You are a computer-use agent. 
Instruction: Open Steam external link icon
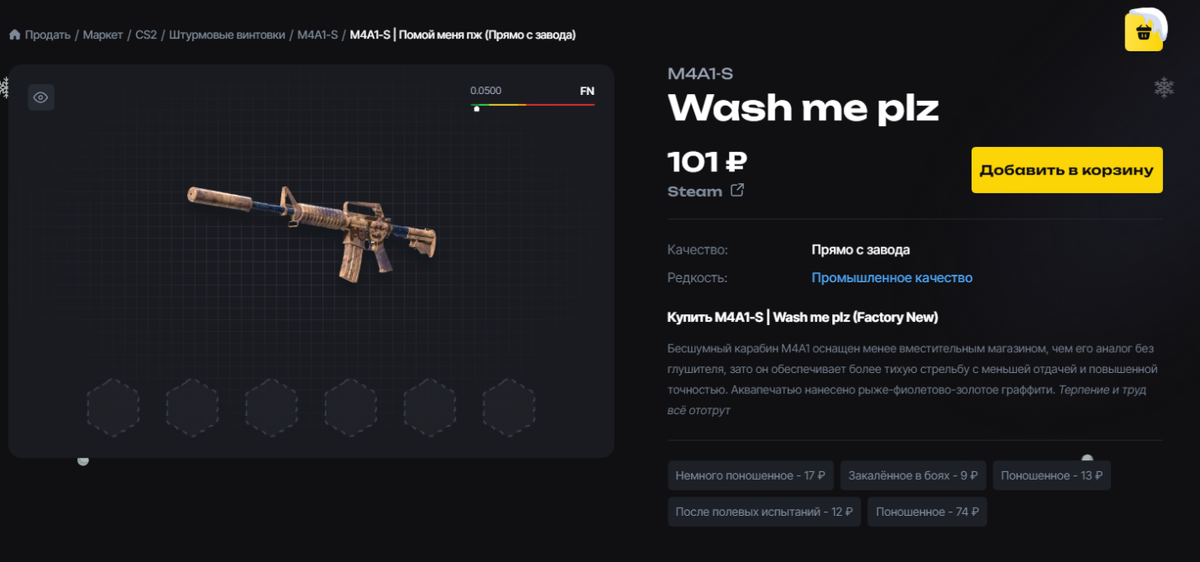click(737, 190)
